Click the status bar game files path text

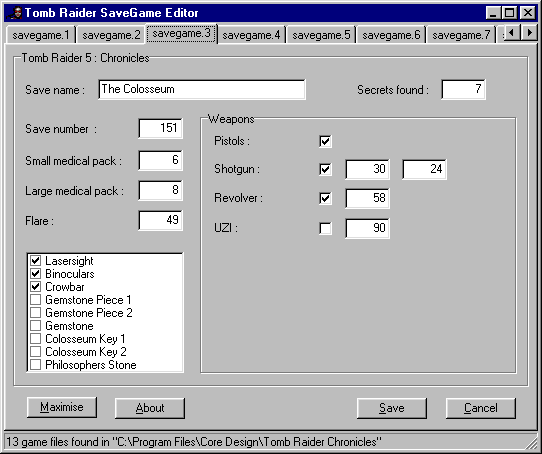194,442
